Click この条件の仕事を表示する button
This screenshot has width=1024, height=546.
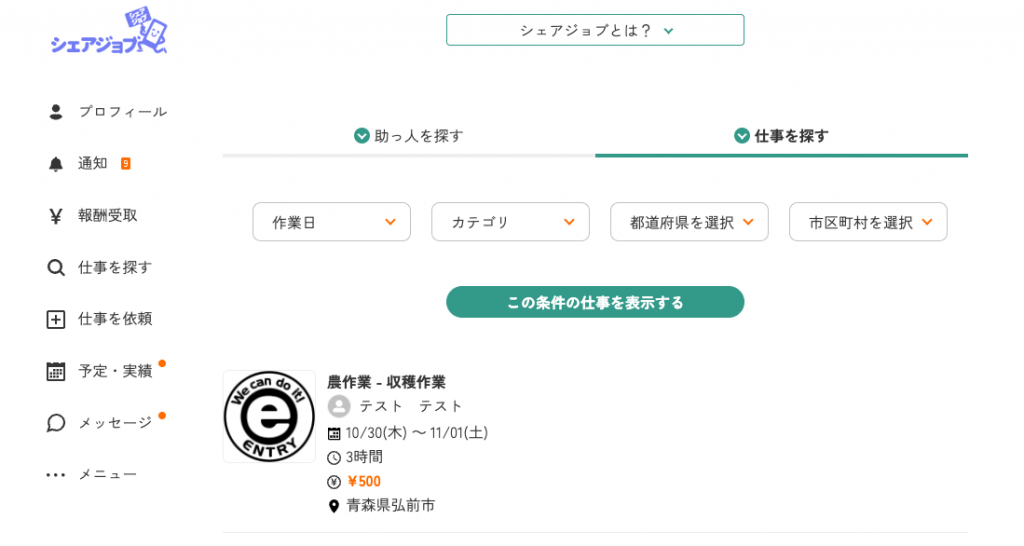595,302
